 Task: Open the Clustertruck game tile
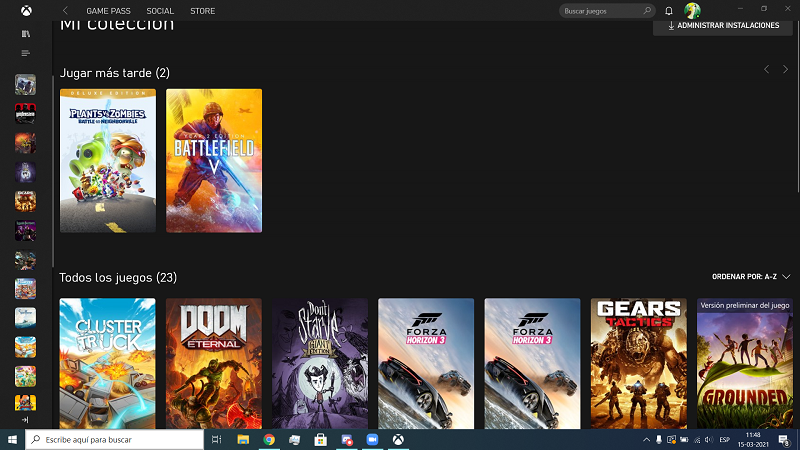pyautogui.click(x=107, y=363)
